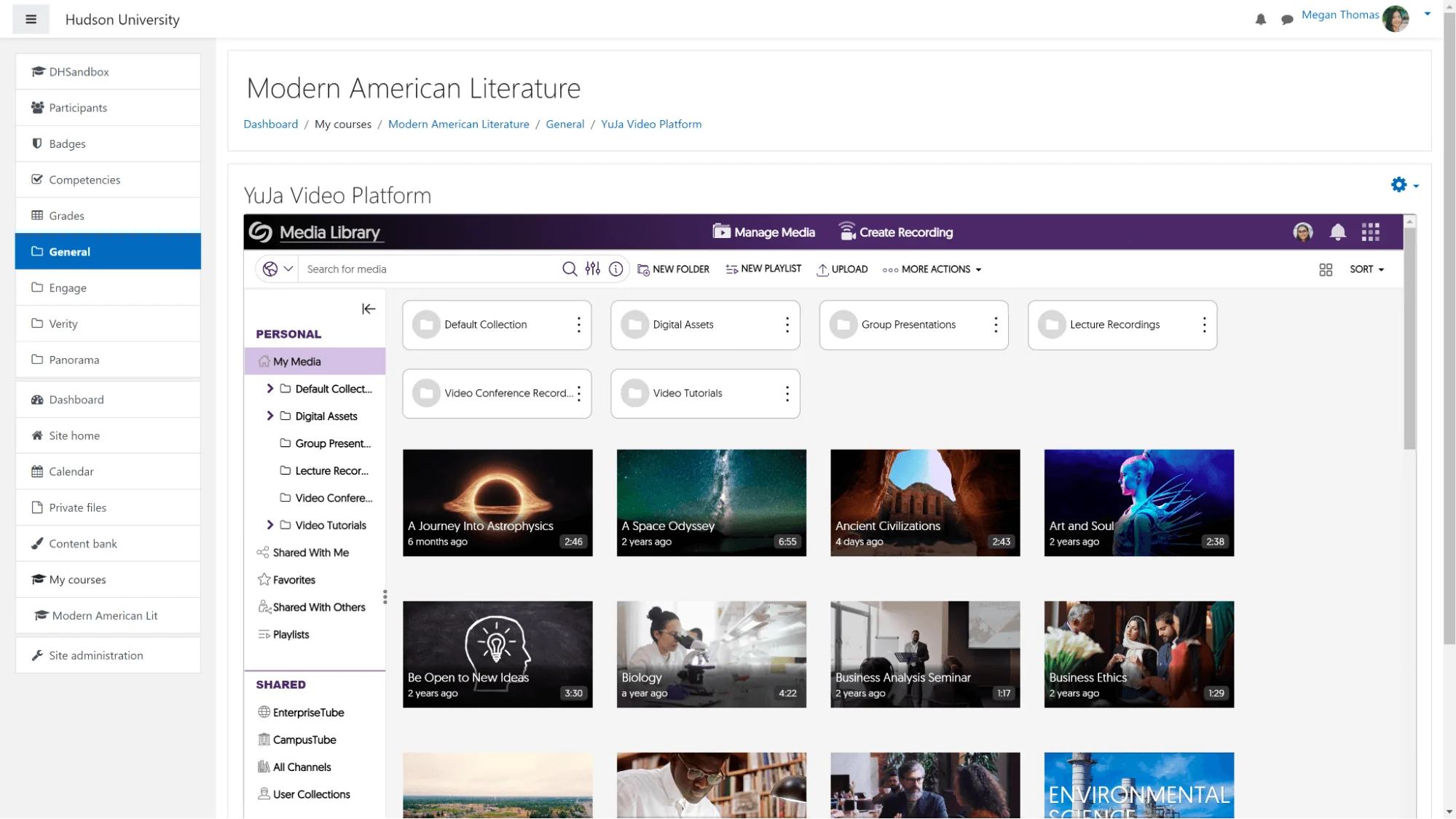1456x819 pixels.
Task: Open the user menu dropdown arrow
Action: pos(1428,13)
